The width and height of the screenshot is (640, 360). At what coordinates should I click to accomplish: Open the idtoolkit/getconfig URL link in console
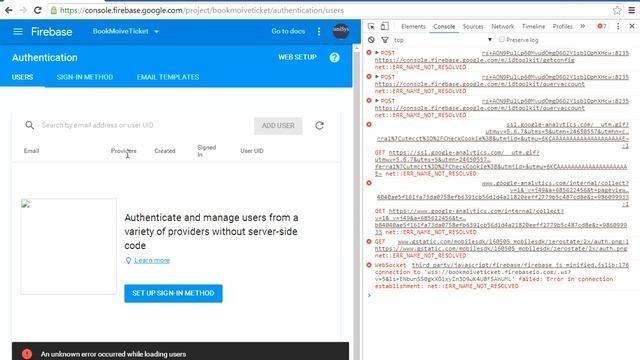(x=474, y=60)
